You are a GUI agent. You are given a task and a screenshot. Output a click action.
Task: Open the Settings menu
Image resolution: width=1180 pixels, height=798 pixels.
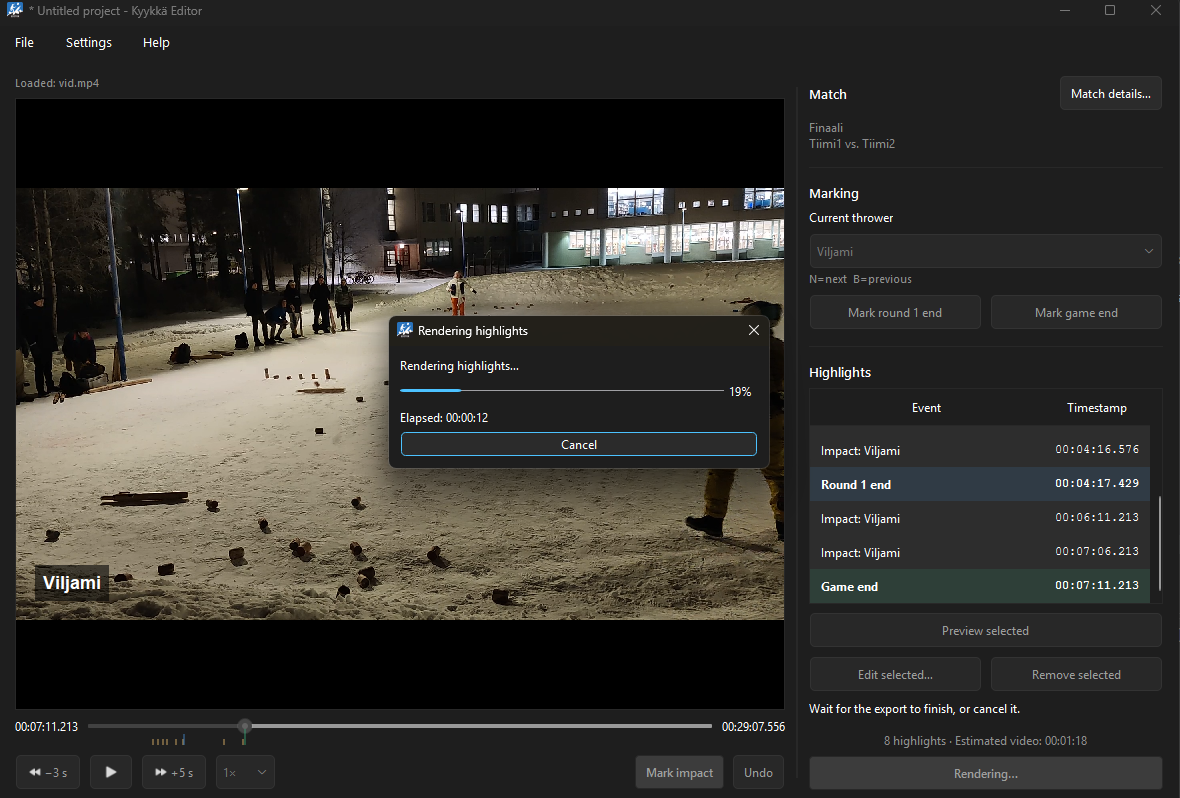click(89, 43)
